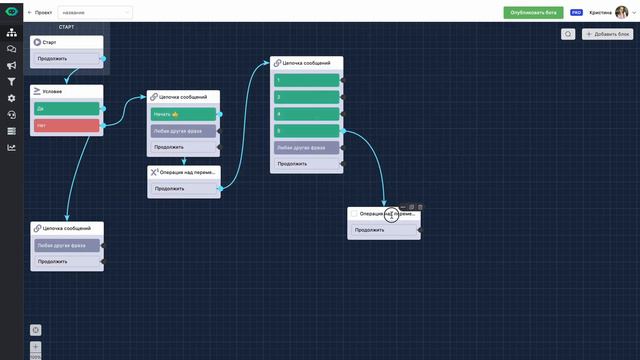Click the zoom in plus button
640x360 pixels.
click(x=36, y=347)
